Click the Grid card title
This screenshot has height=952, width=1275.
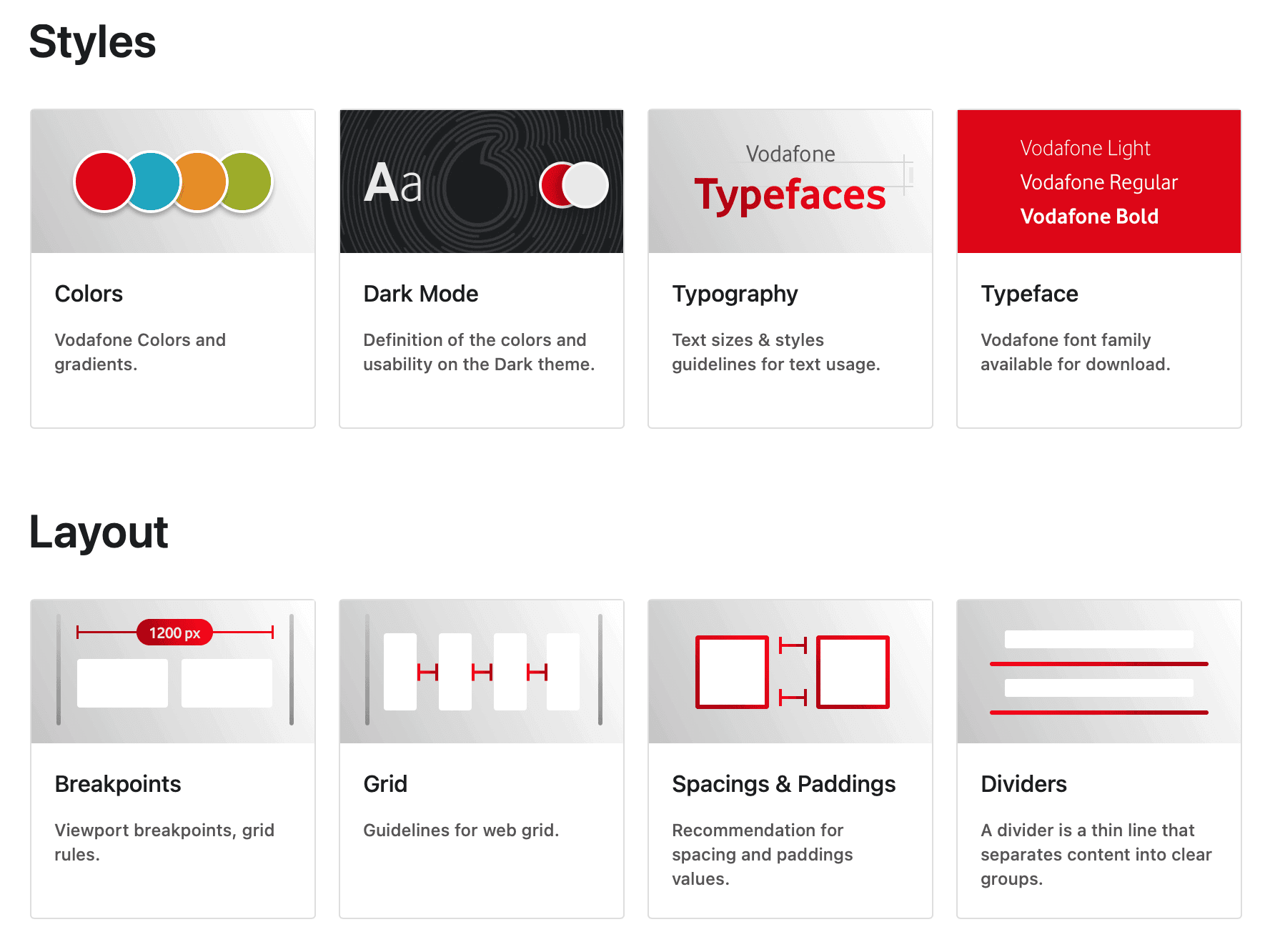tap(385, 784)
